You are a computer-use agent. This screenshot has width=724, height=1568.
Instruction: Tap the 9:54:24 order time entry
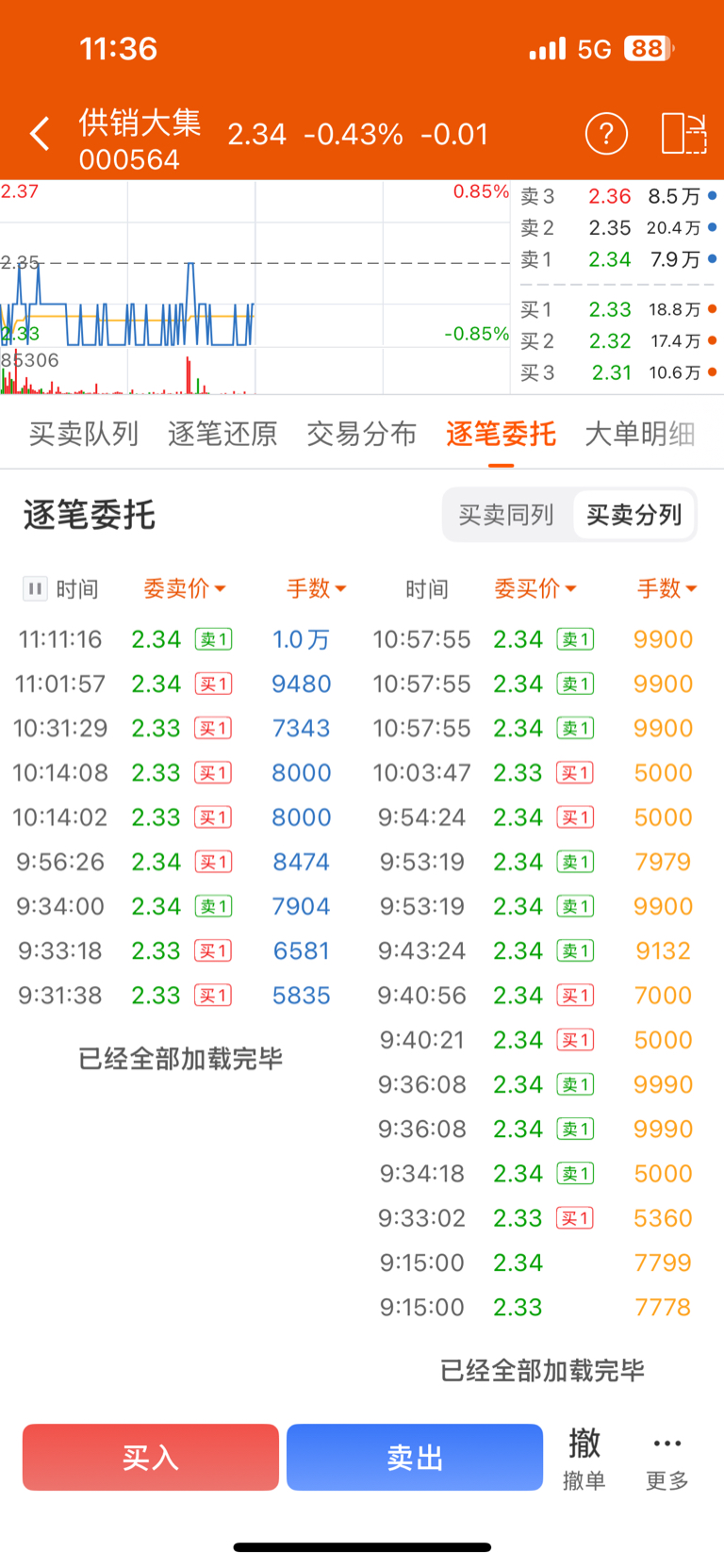421,817
